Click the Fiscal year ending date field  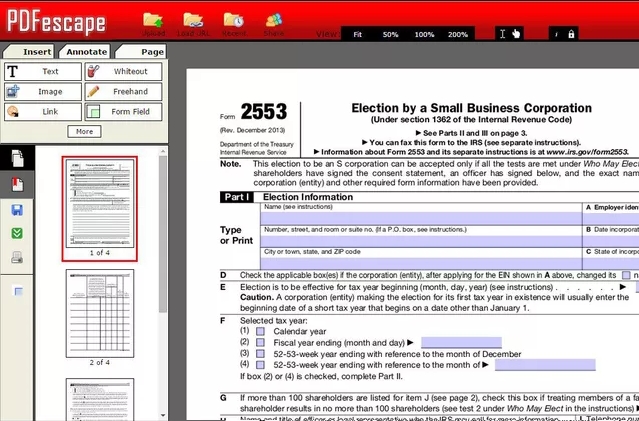(x=461, y=343)
